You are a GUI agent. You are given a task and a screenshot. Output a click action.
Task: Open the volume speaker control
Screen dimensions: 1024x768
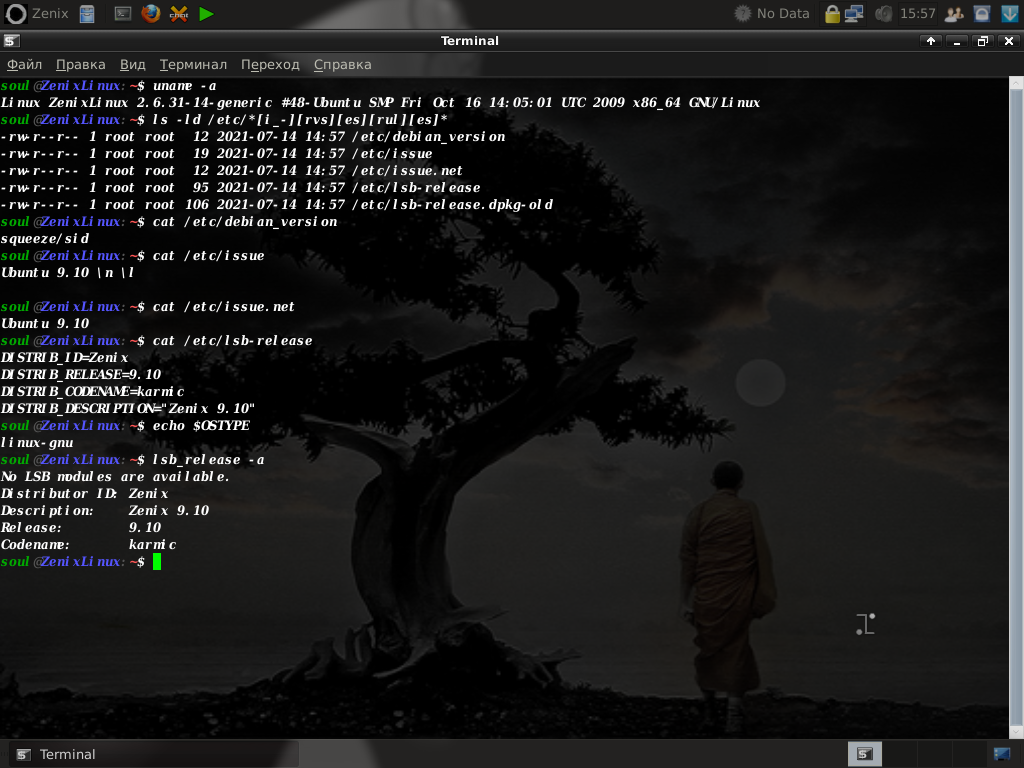[884, 14]
